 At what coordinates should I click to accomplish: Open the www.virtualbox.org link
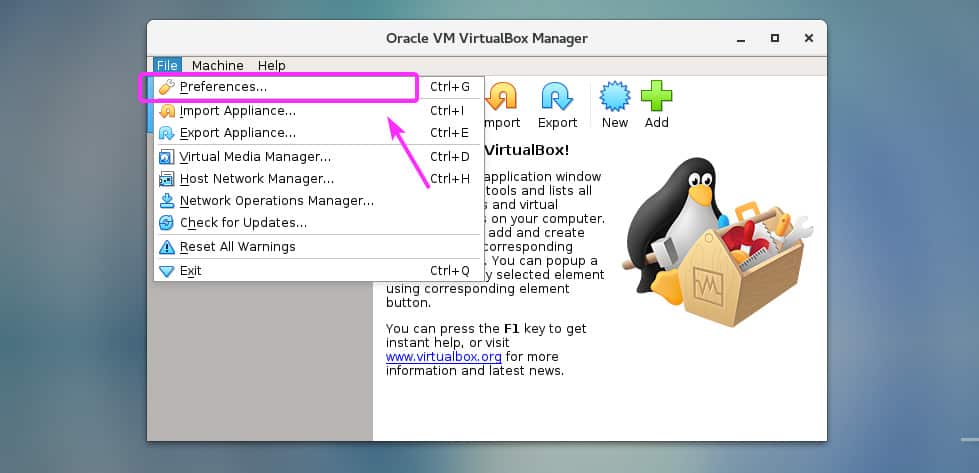[x=444, y=356]
